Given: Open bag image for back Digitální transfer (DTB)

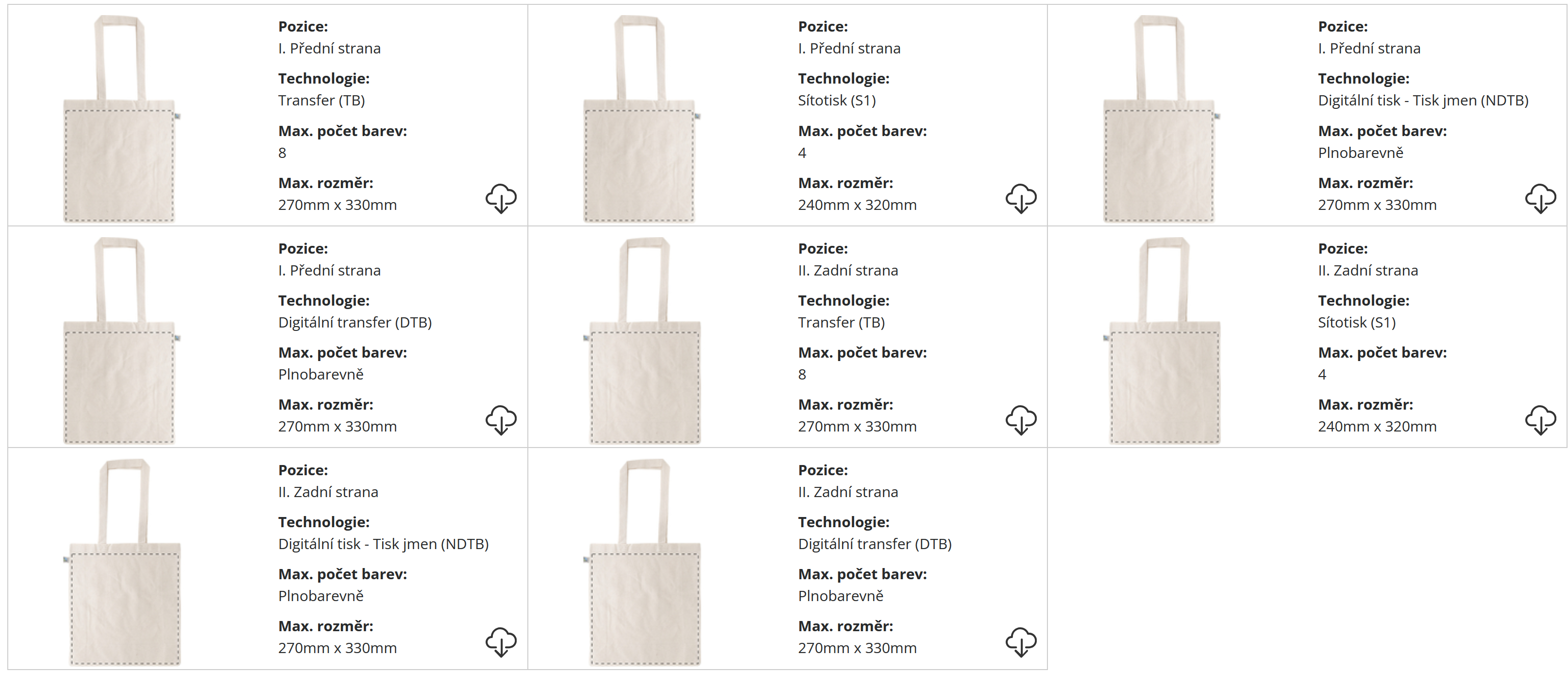Looking at the screenshot, I should click(645, 562).
